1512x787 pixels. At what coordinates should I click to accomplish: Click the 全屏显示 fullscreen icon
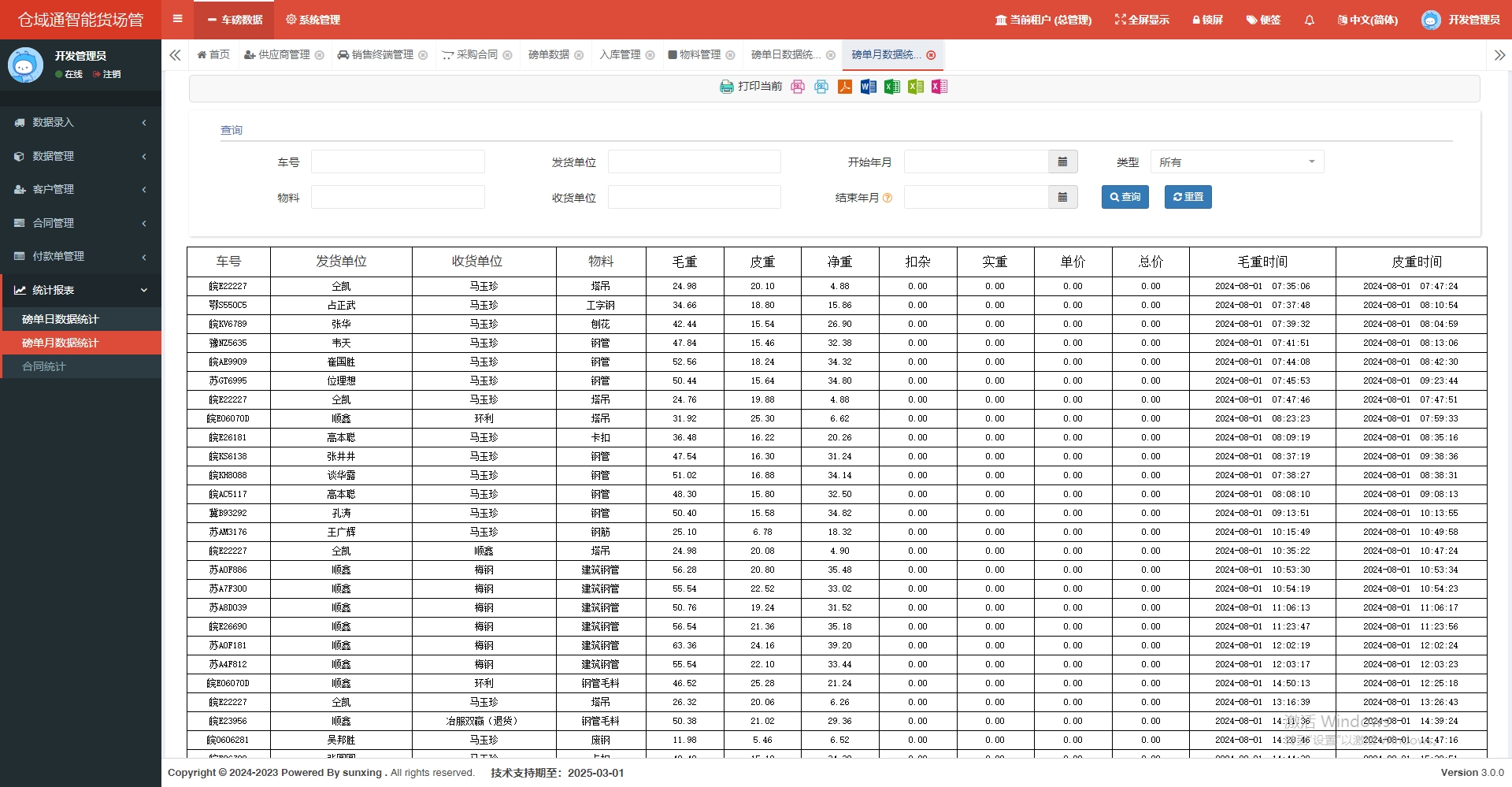point(1141,20)
